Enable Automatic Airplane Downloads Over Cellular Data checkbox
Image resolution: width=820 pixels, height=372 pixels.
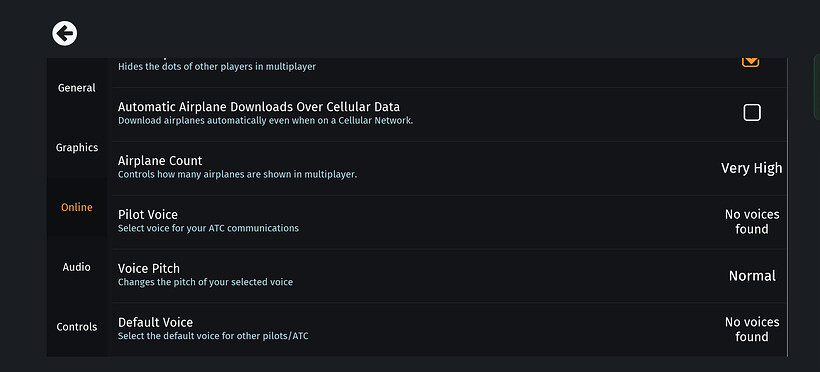(751, 112)
